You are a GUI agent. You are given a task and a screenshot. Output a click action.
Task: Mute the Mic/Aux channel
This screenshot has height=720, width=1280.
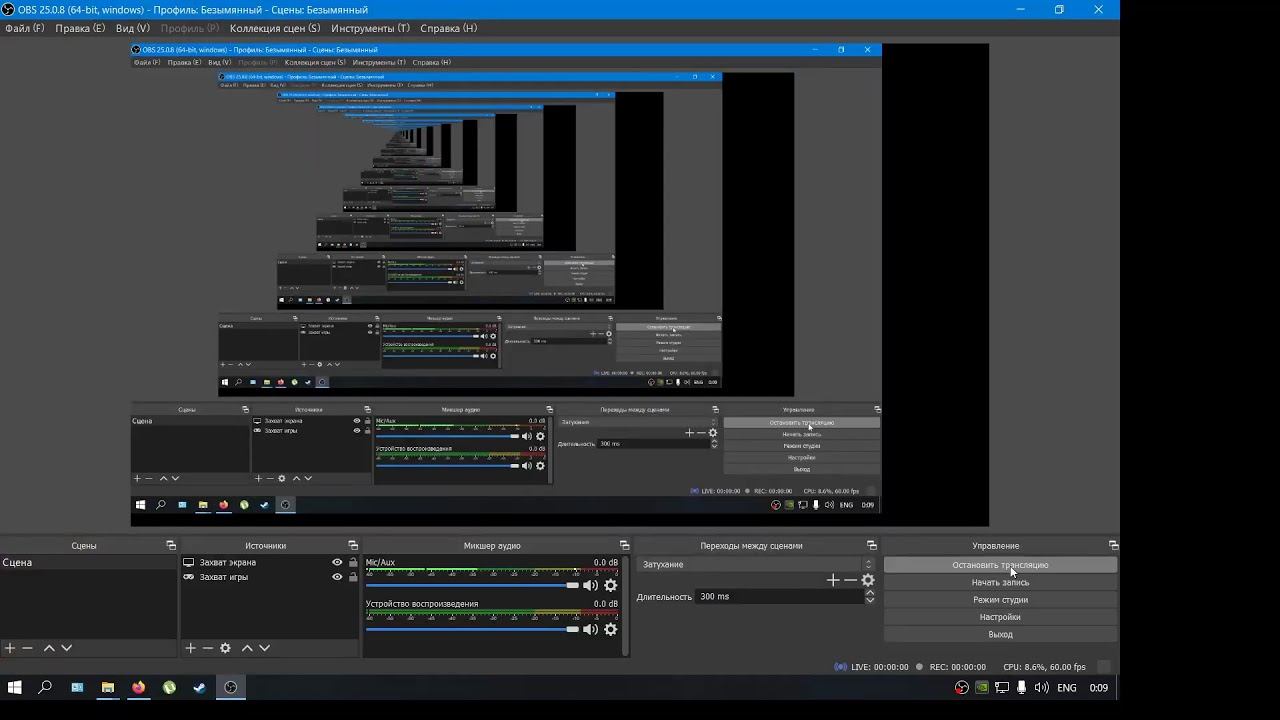click(x=590, y=585)
